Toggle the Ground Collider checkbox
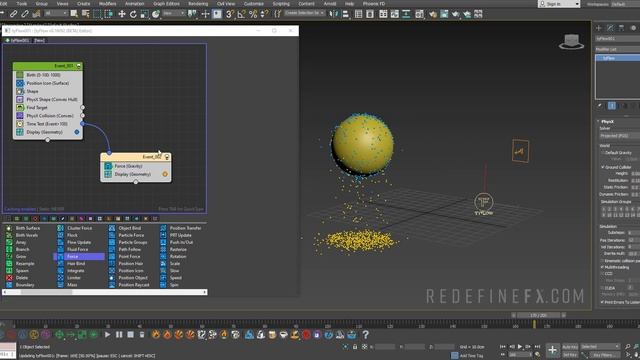Viewport: 640px width, 360px height. click(x=602, y=167)
